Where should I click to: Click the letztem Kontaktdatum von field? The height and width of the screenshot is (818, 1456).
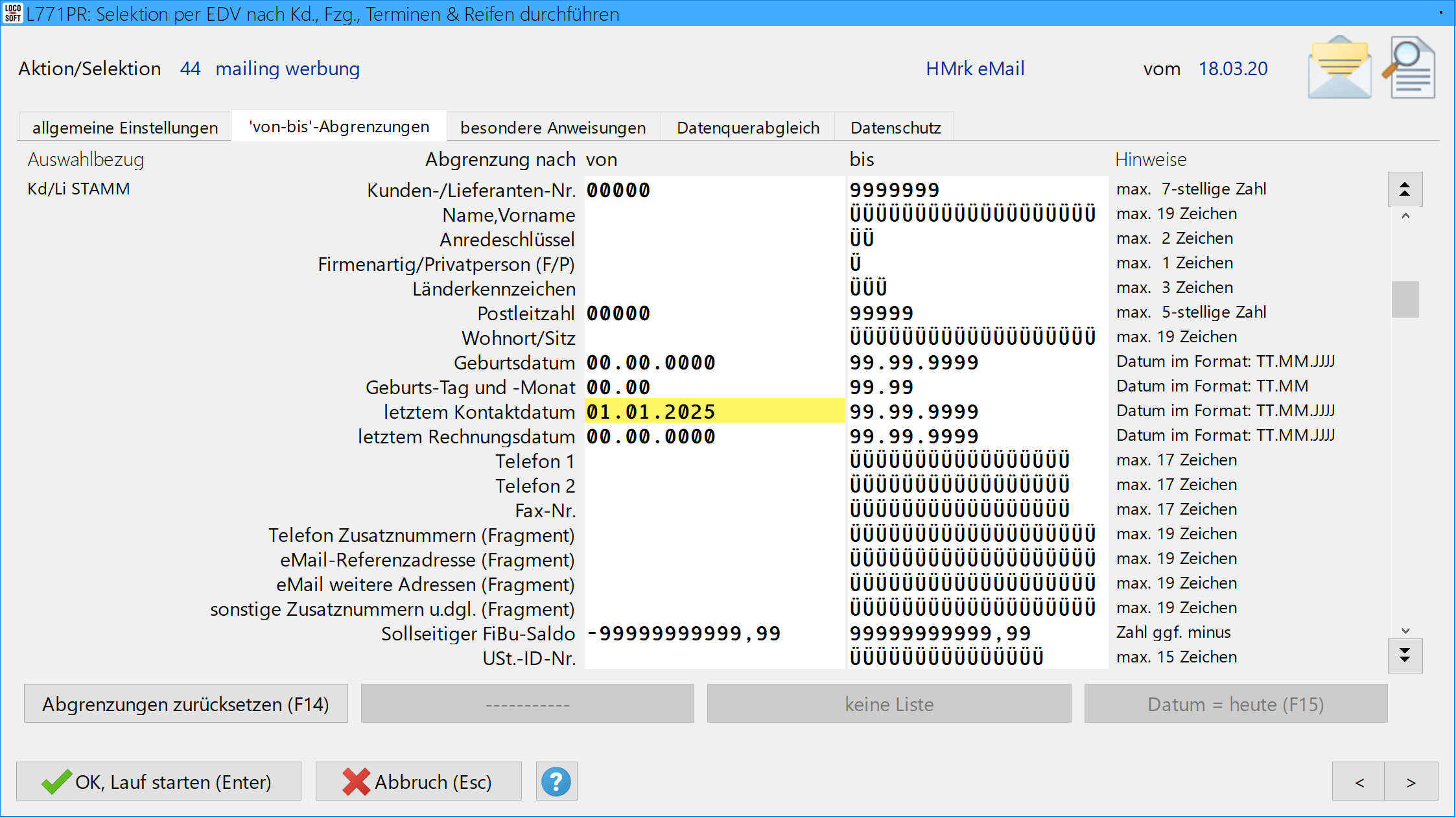click(713, 412)
